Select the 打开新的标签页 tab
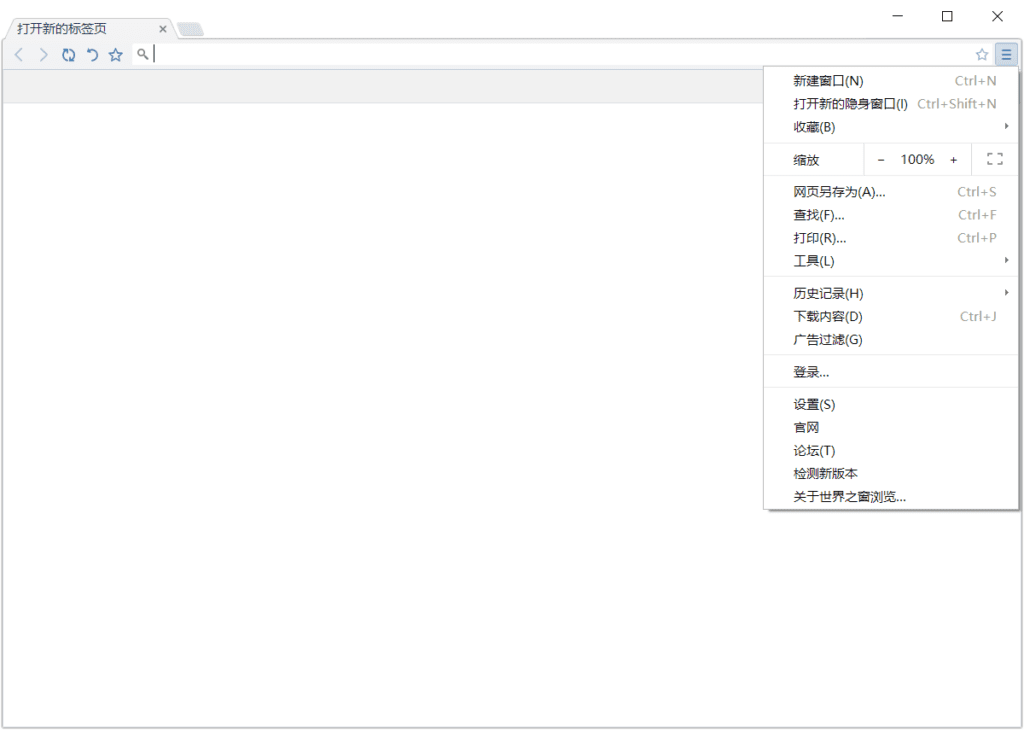The height and width of the screenshot is (730, 1024). tap(88, 29)
